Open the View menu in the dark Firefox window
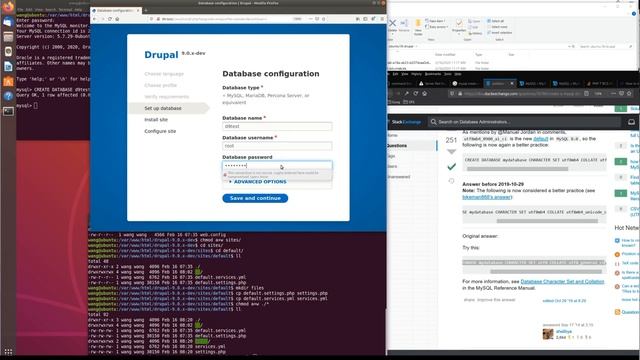The image size is (640, 360). [x=404, y=74]
